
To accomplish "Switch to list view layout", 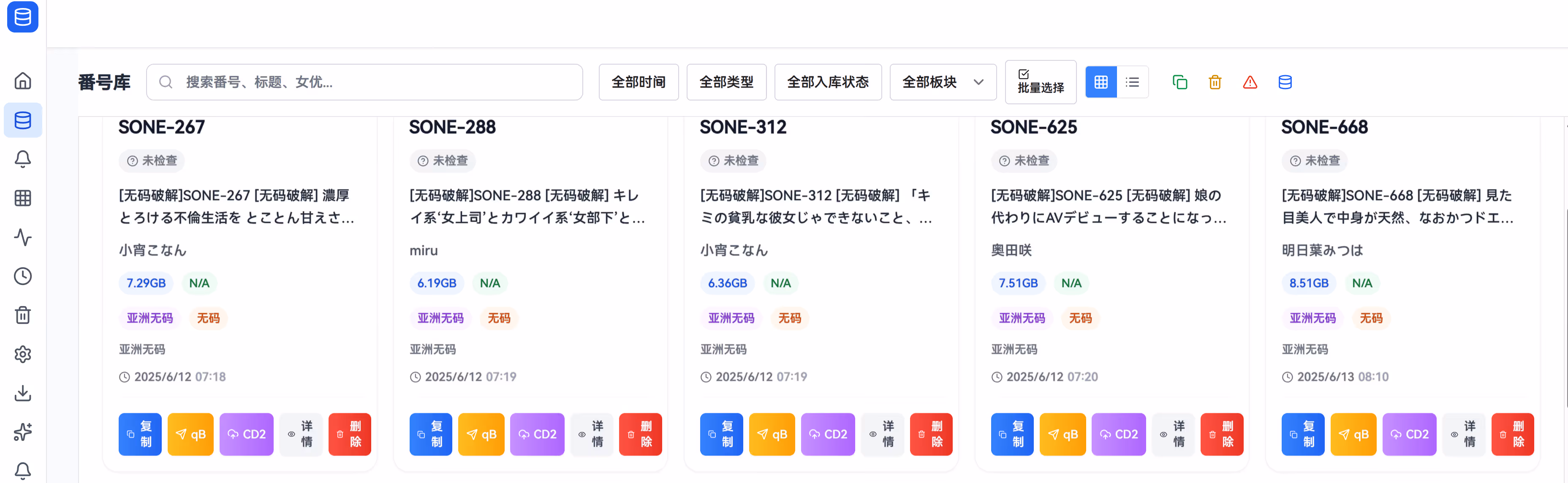I will [1132, 82].
